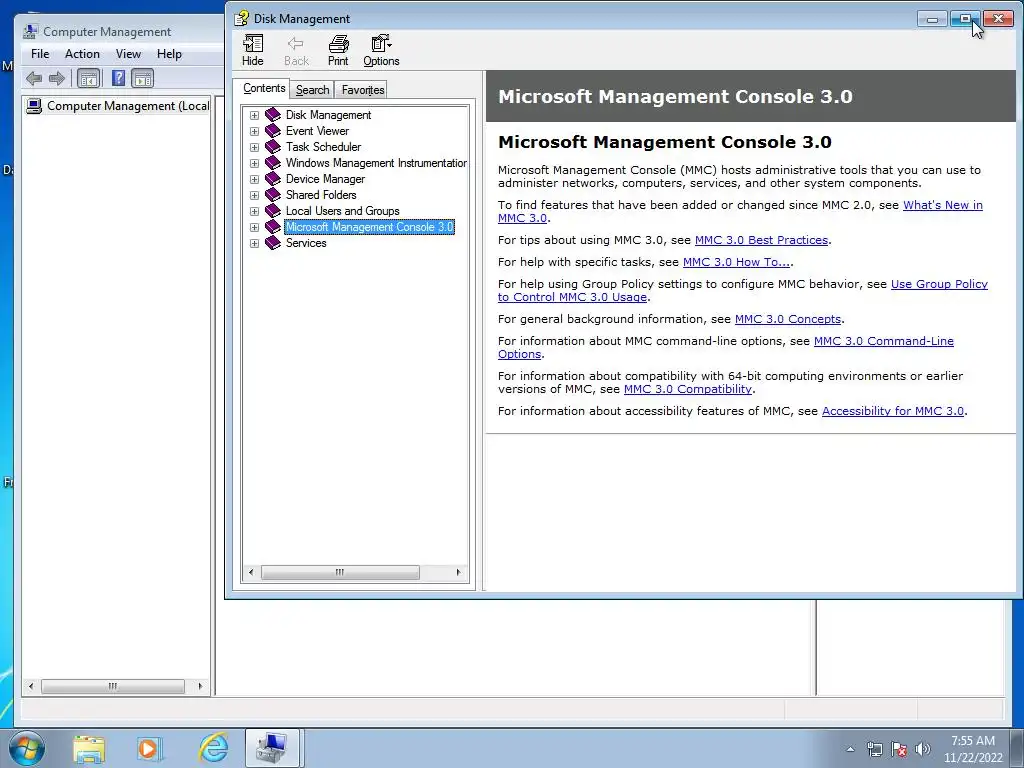This screenshot has height=768, width=1024.
Task: Click the Shared Folders book icon
Action: (x=273, y=195)
